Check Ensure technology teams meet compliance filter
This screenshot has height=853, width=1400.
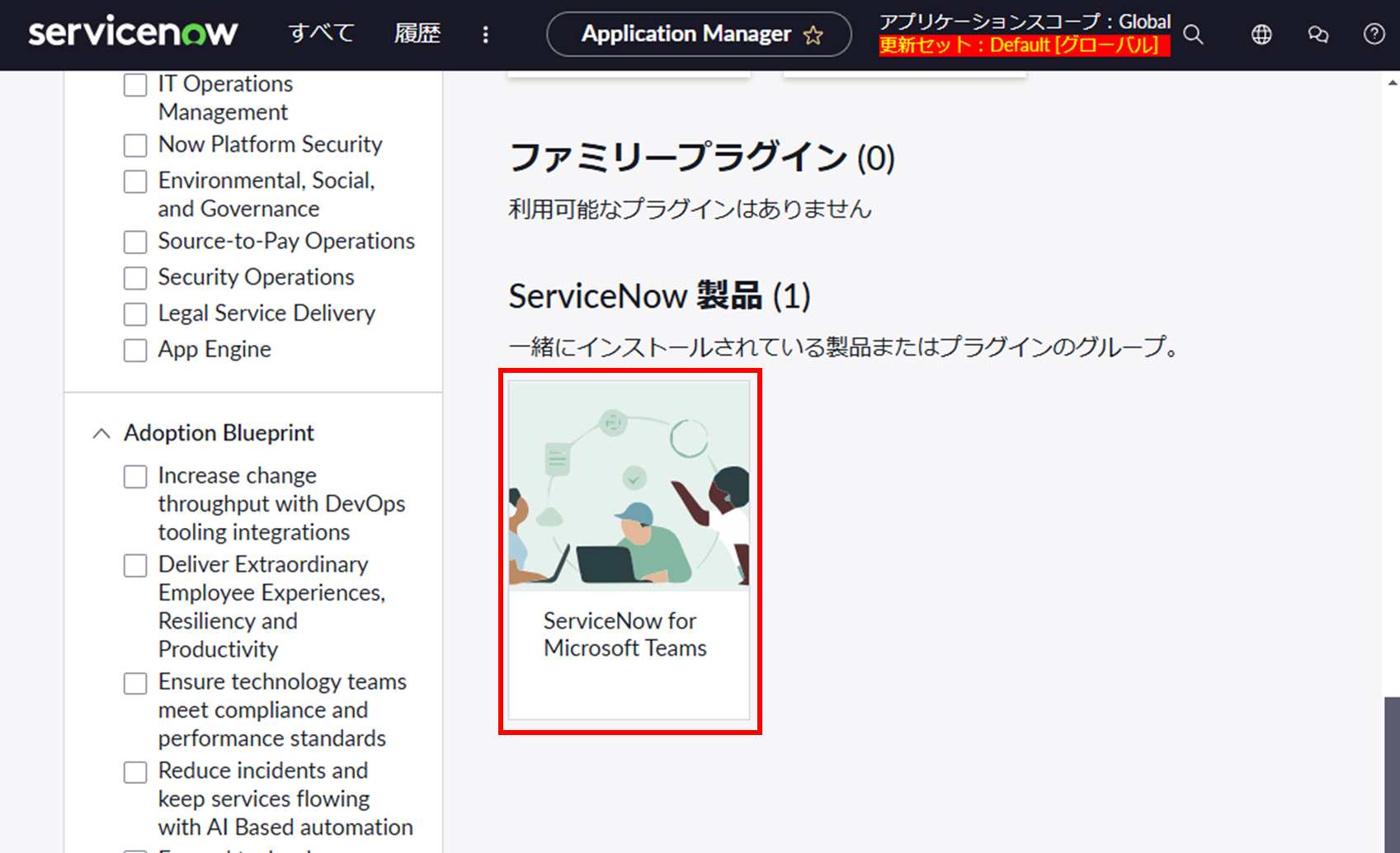pos(135,683)
